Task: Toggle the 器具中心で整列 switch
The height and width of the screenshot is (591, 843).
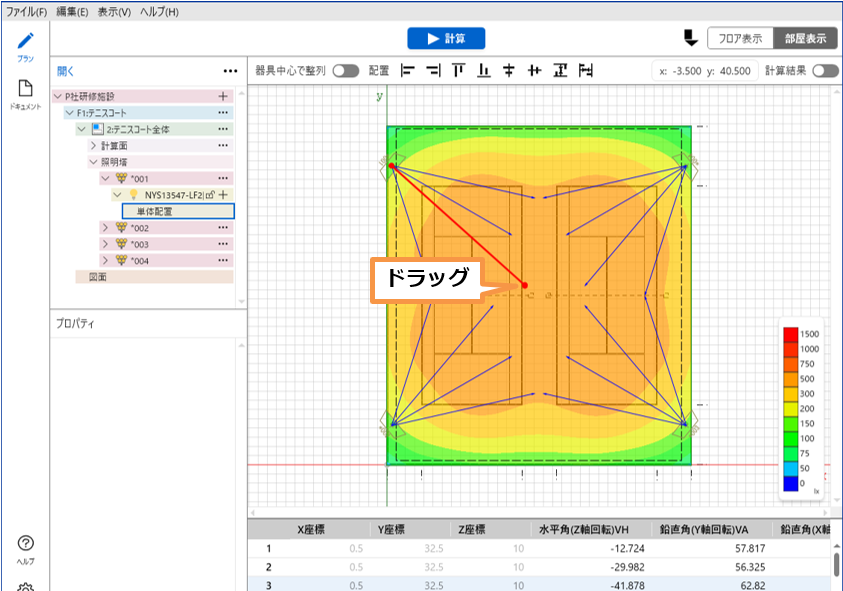Action: [x=346, y=71]
